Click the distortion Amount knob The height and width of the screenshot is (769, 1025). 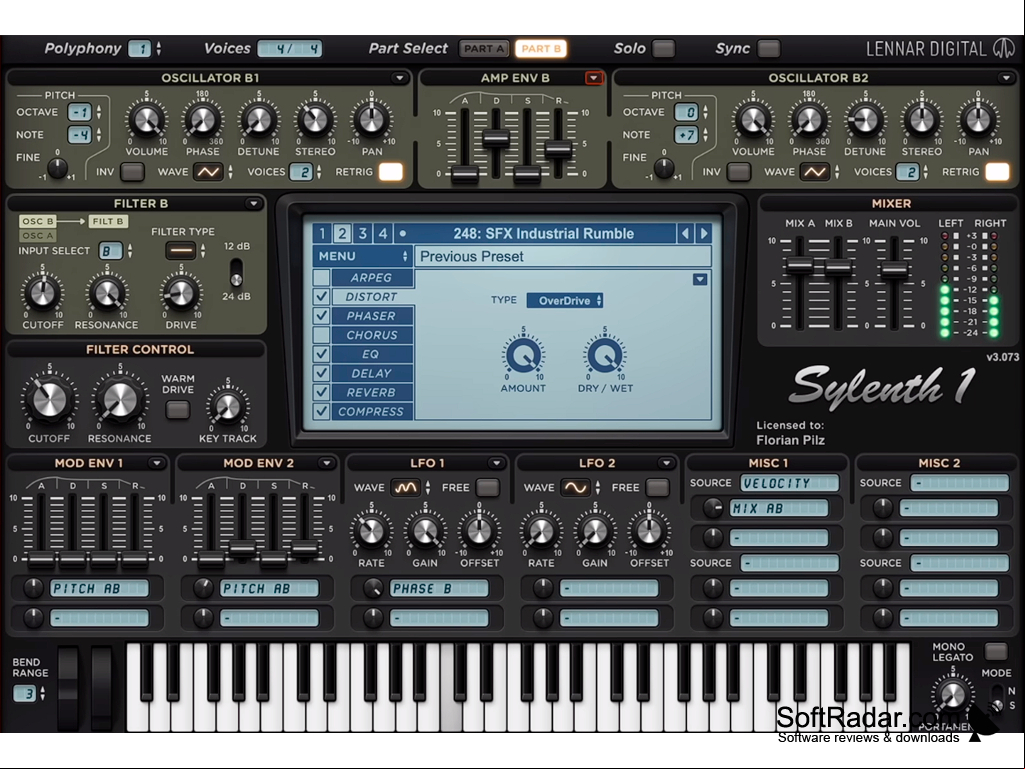tap(523, 356)
